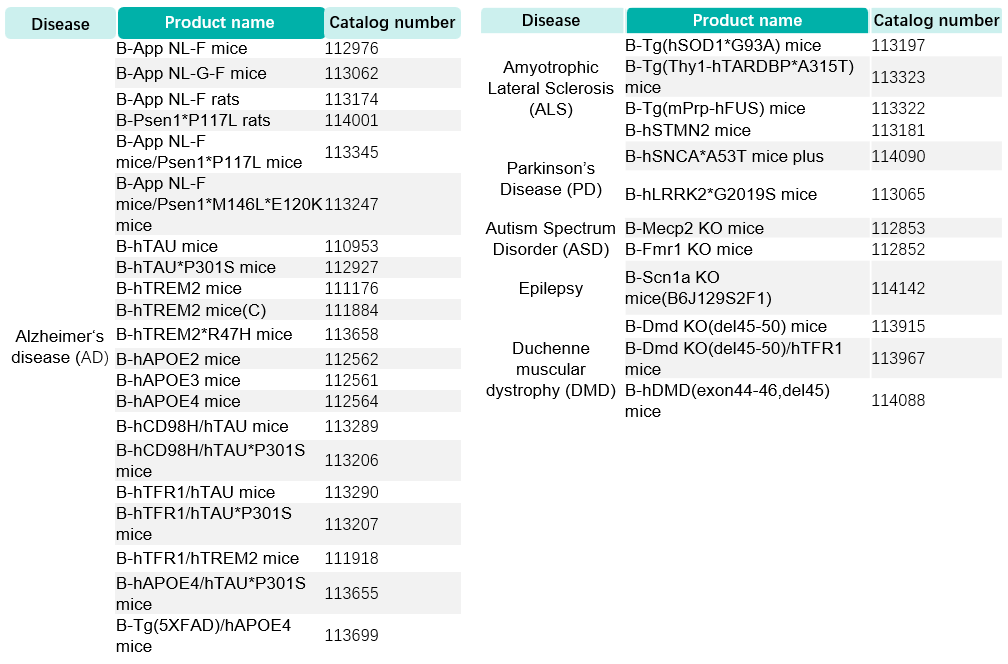Choose B-hAPOE3 mice entry
This screenshot has height=664, width=1008.
[179, 381]
